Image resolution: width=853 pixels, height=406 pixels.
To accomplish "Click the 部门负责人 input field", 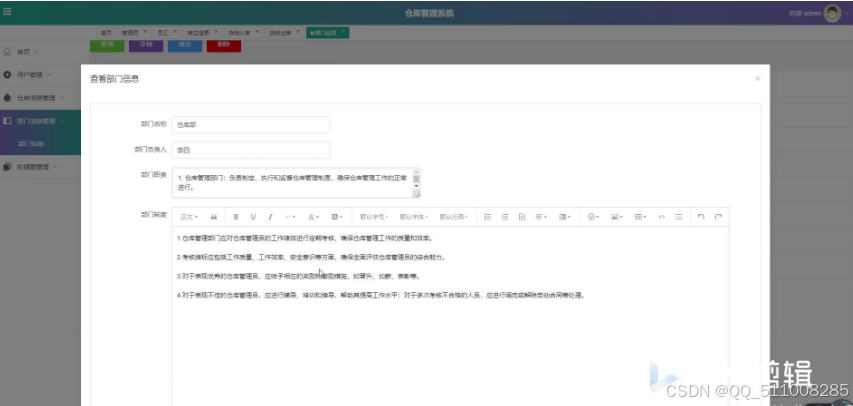I will pos(251,150).
